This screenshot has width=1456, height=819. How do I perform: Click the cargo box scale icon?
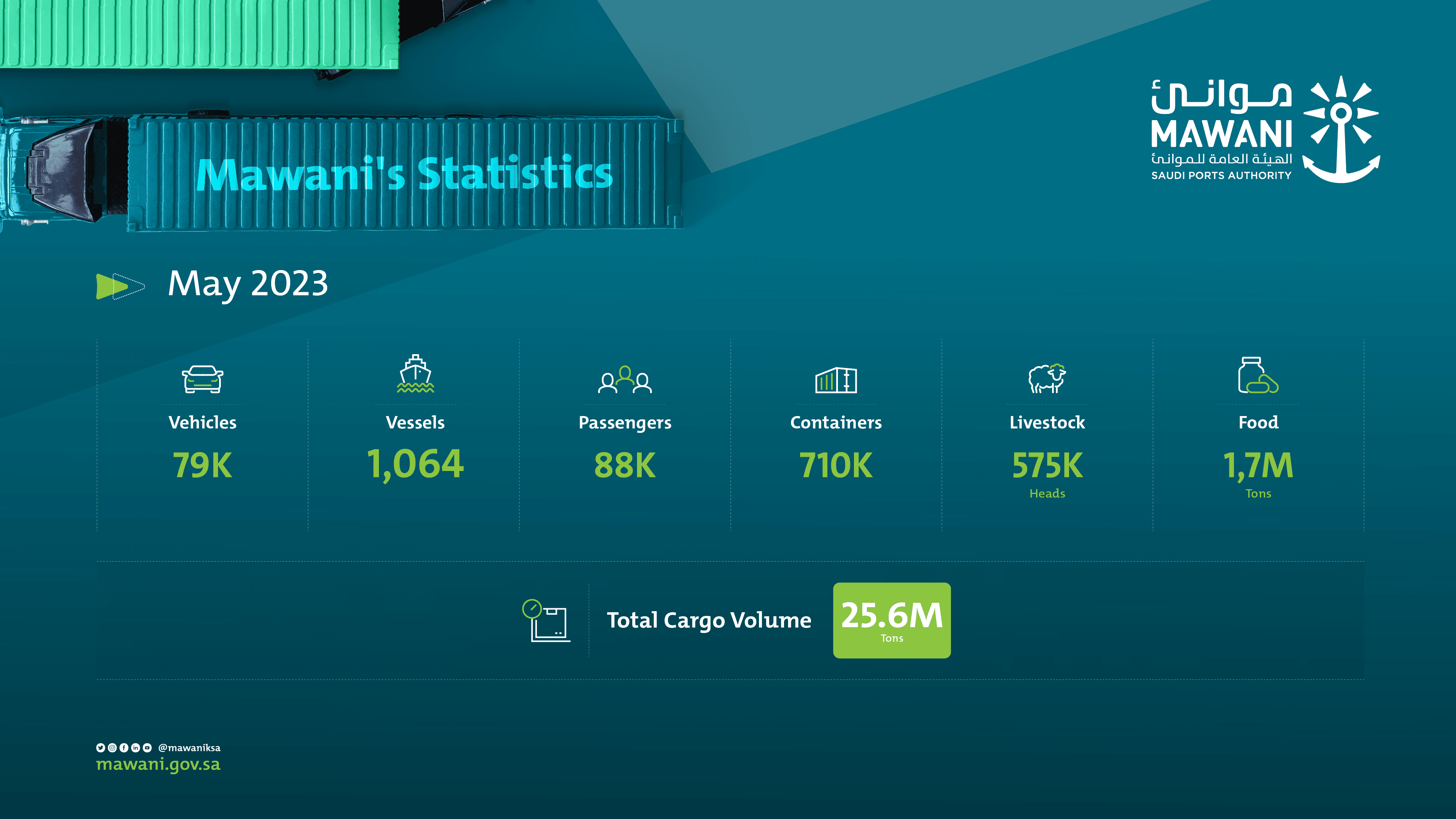pos(546,621)
